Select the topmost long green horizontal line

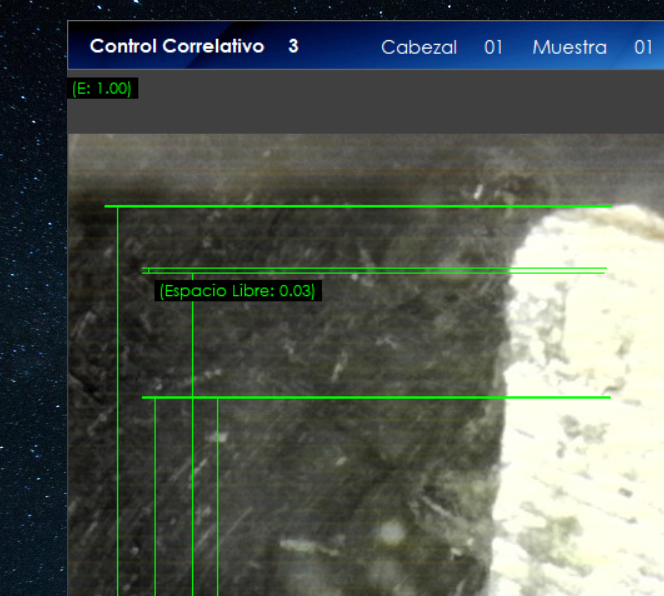pos(360,206)
